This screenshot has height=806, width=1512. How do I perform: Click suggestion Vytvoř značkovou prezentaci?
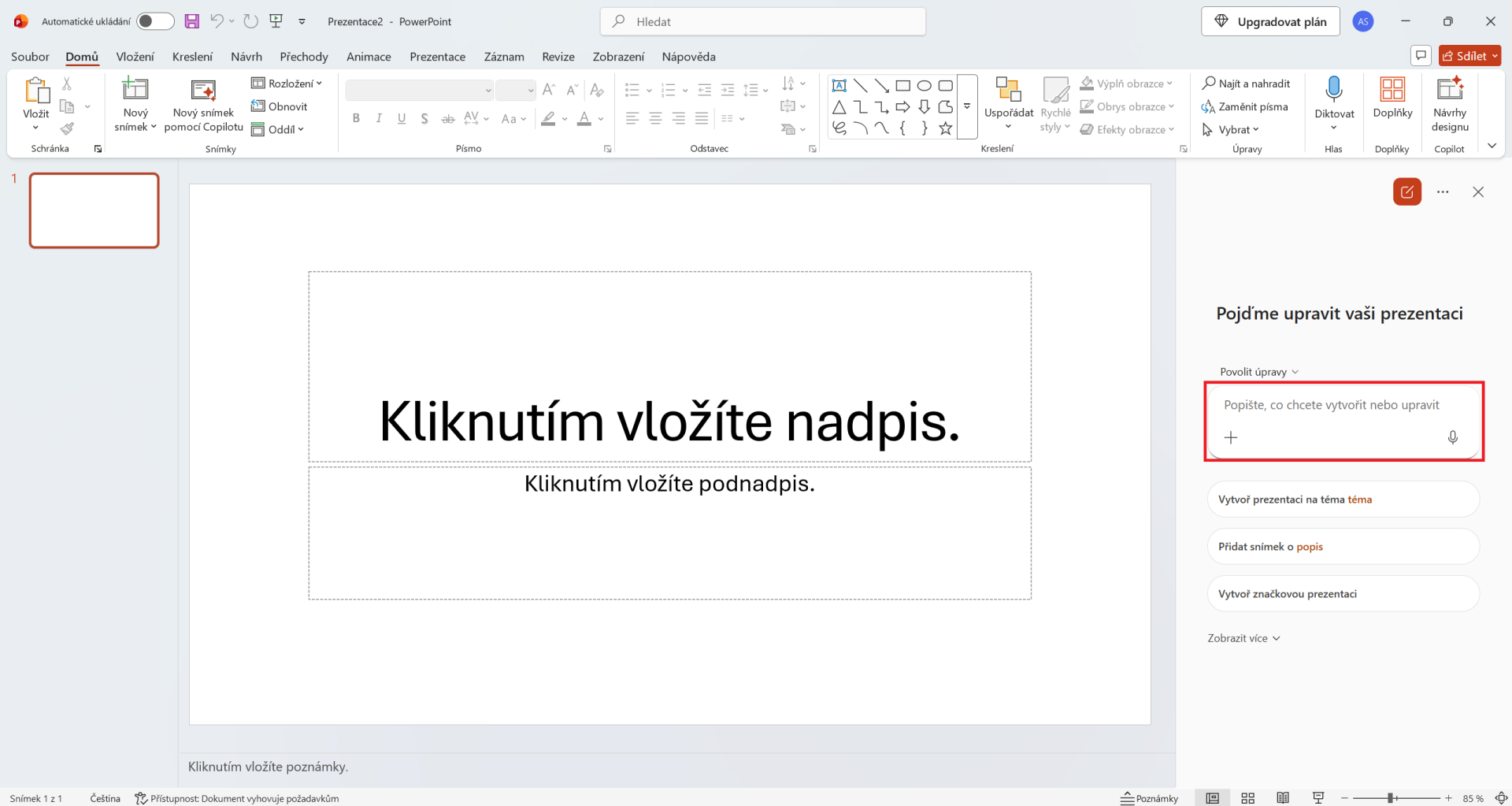1343,594
